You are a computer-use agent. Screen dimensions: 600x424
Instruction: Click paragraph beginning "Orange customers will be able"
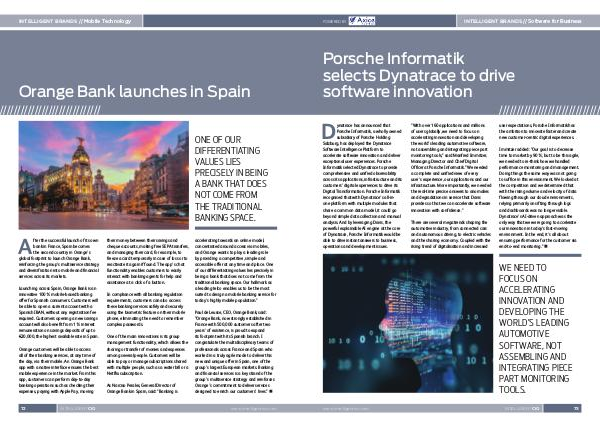(59, 370)
